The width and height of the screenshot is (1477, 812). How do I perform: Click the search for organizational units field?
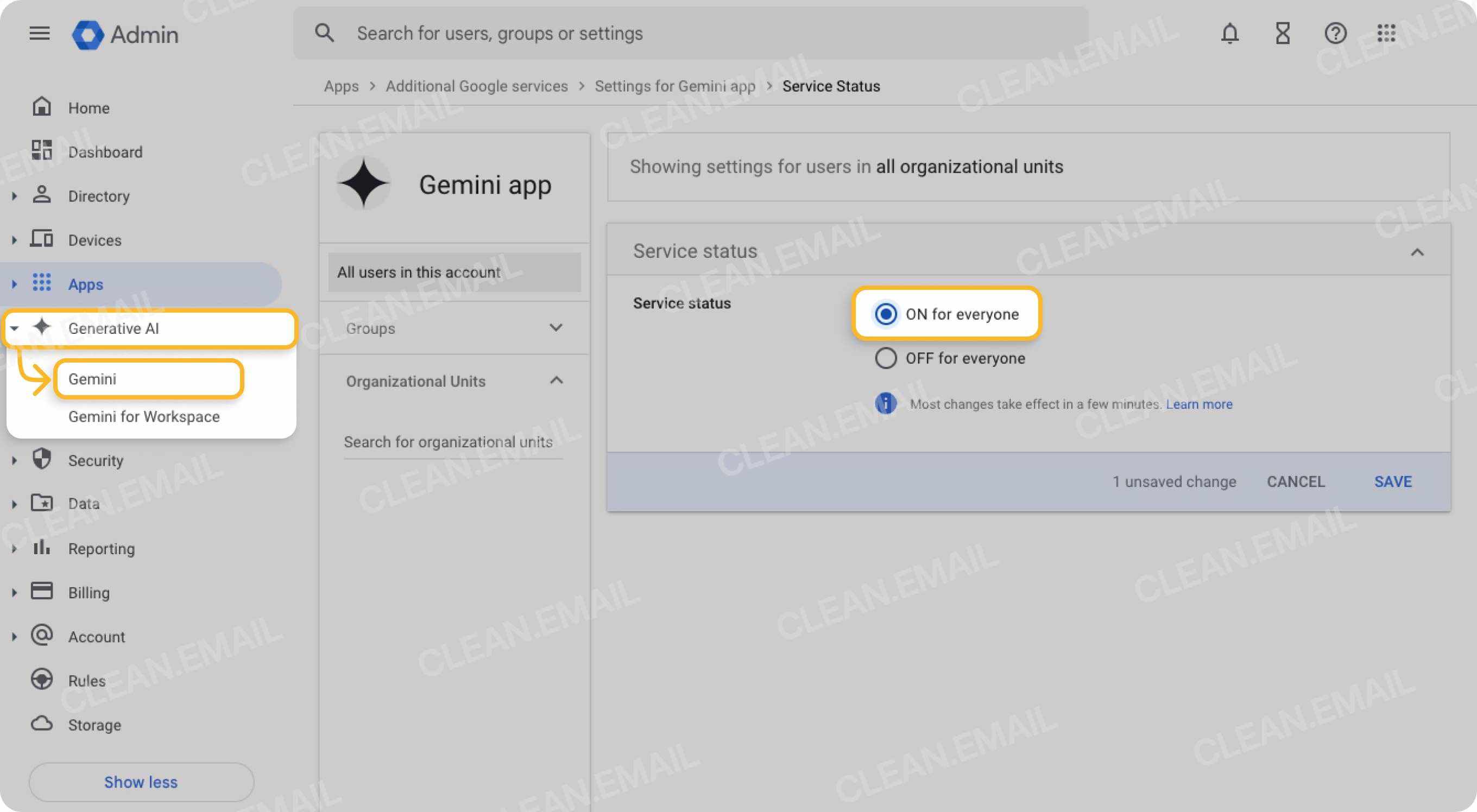448,441
